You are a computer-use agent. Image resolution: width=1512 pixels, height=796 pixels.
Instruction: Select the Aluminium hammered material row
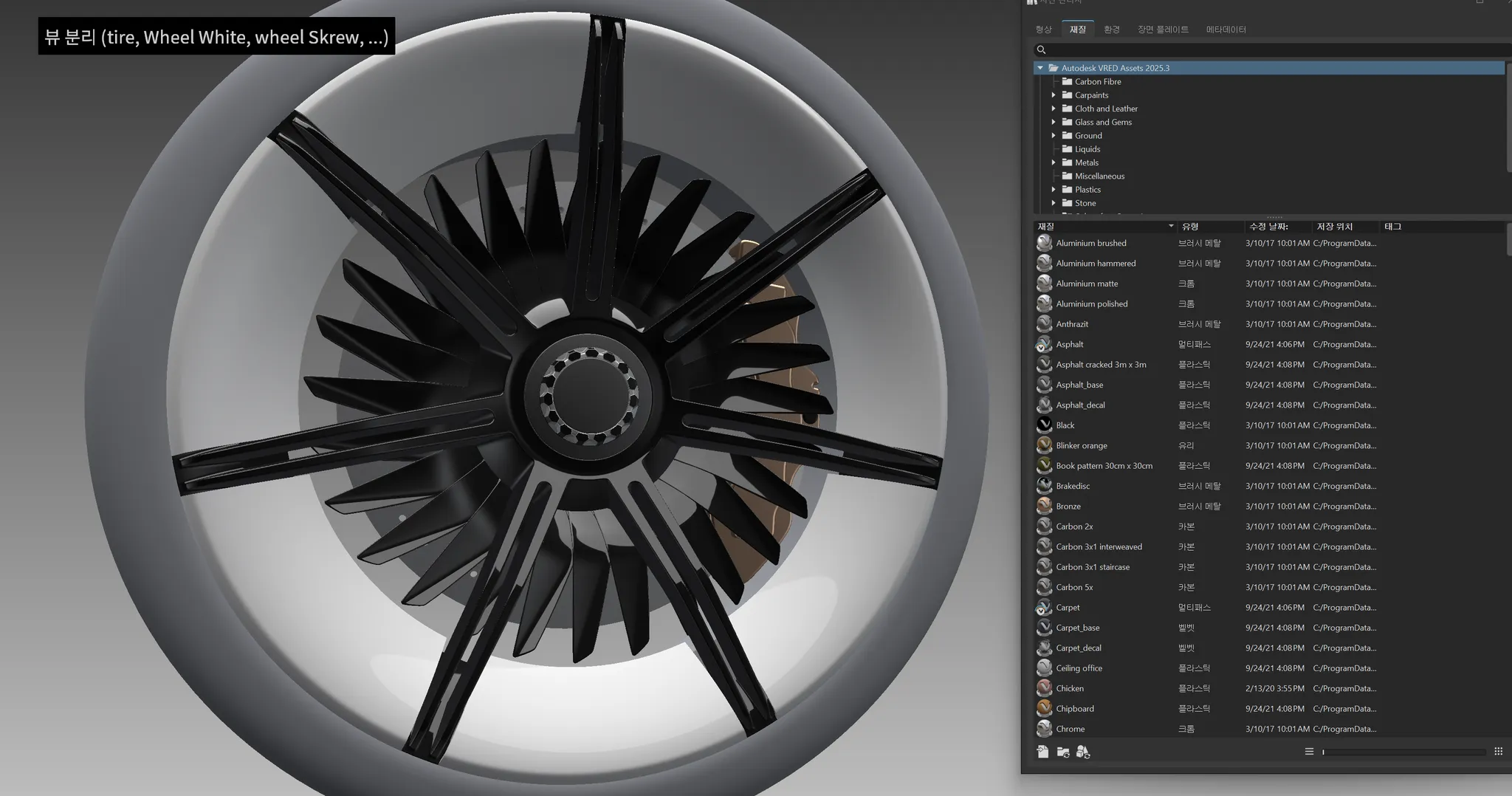pos(1270,264)
